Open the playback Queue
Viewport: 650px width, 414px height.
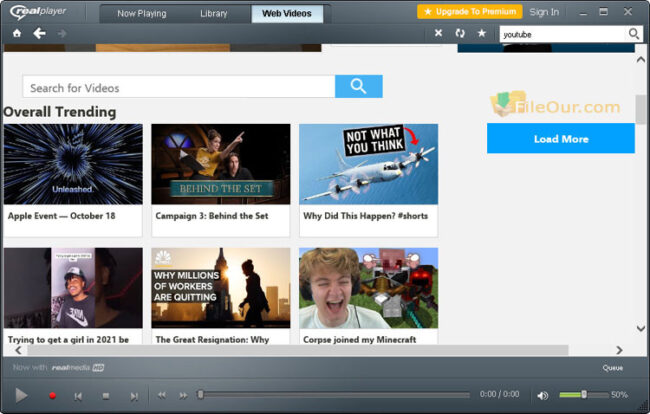pos(613,368)
